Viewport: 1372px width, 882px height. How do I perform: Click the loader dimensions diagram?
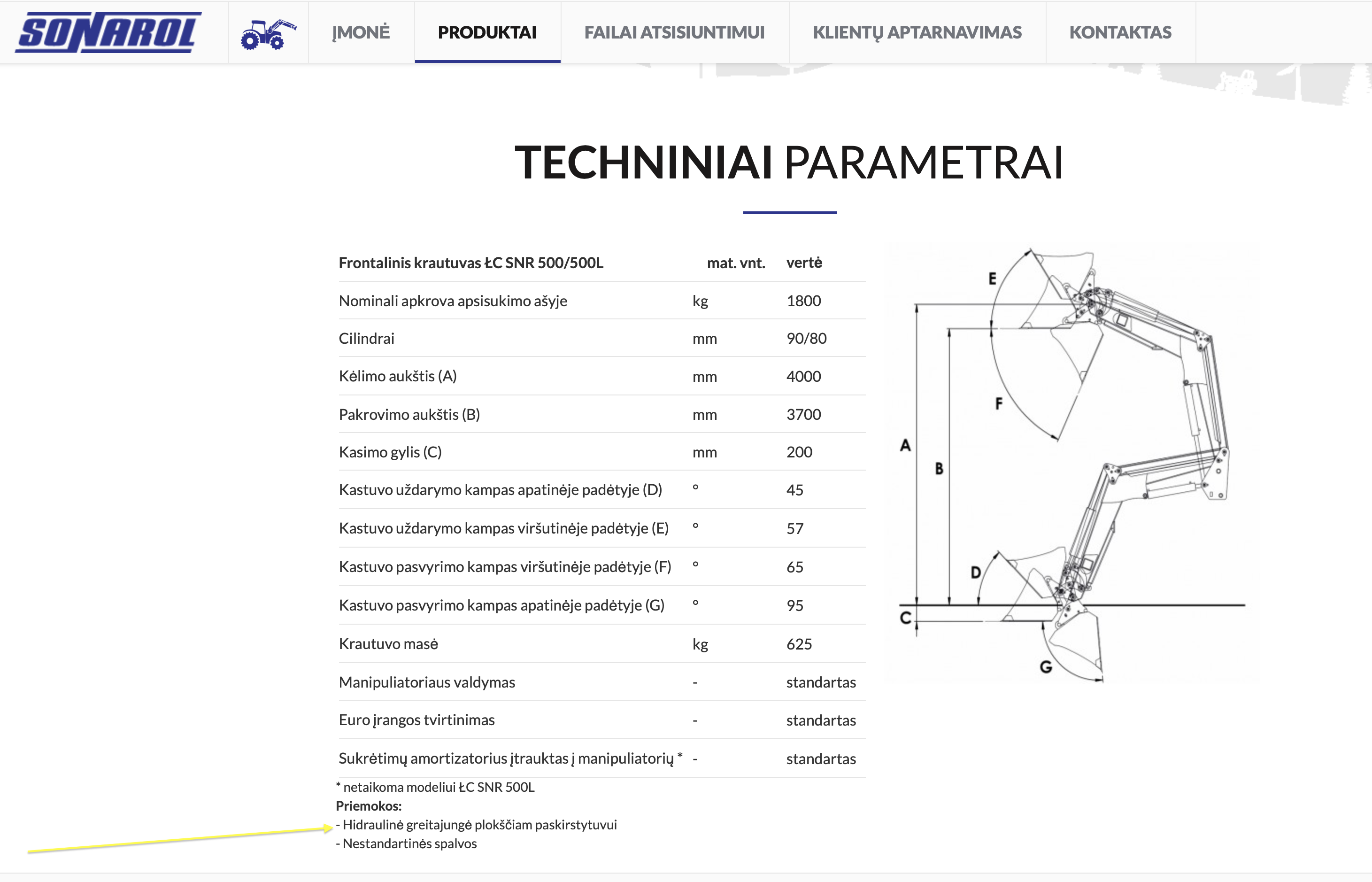point(1071,462)
